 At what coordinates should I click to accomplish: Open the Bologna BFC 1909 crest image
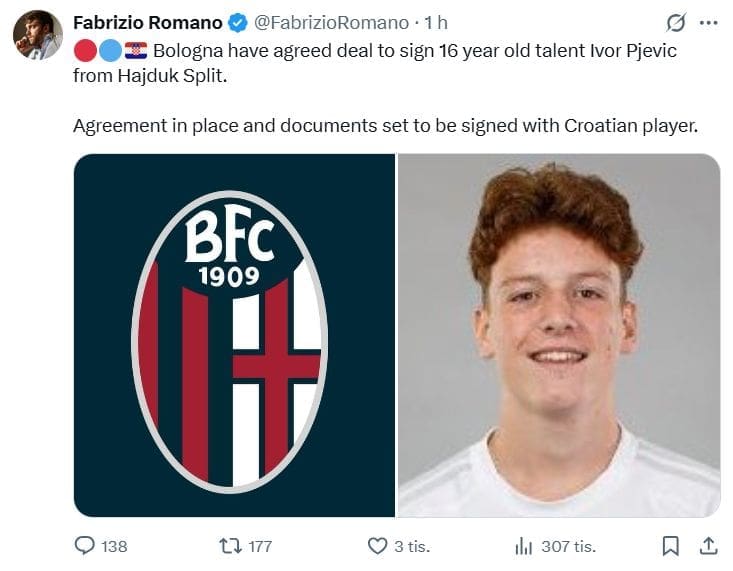pos(234,335)
